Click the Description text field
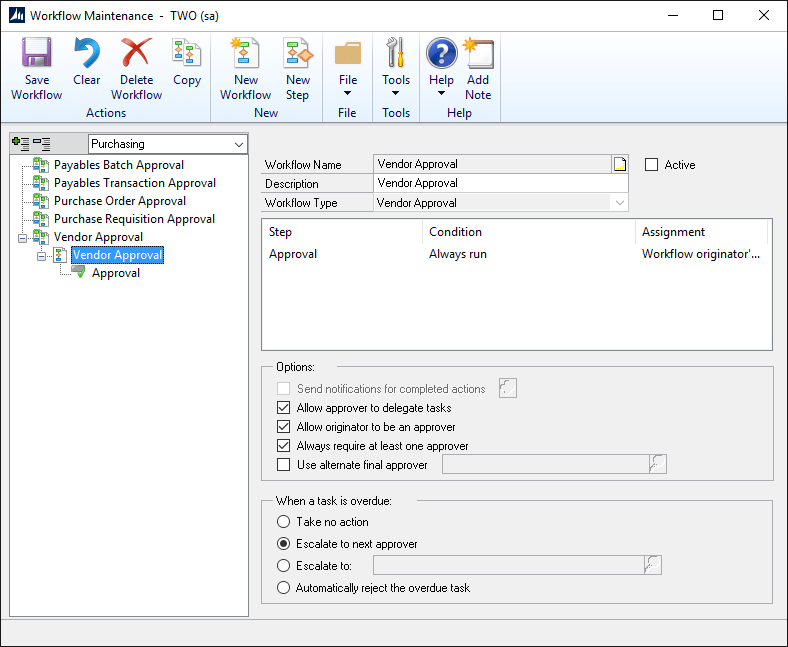788x647 pixels. coord(500,184)
